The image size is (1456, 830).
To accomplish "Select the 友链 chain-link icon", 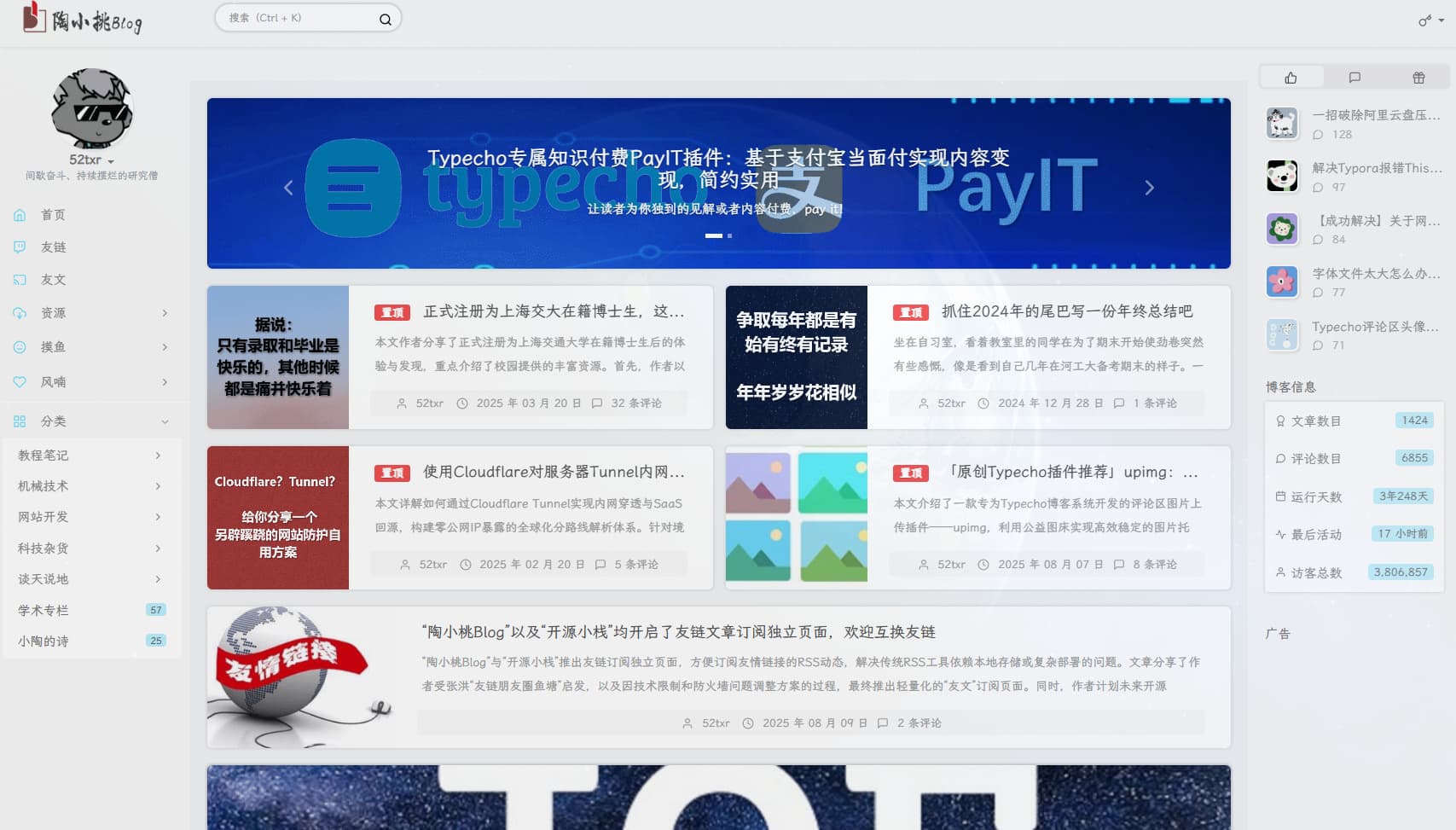I will coord(19,247).
